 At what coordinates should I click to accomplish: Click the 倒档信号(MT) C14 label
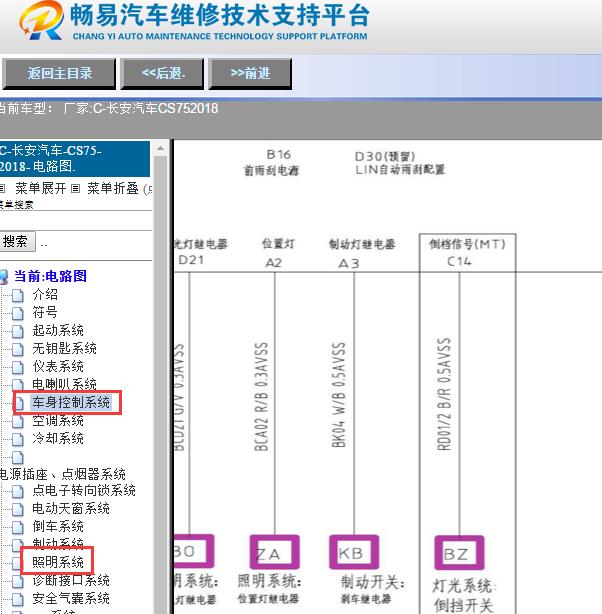(x=467, y=252)
